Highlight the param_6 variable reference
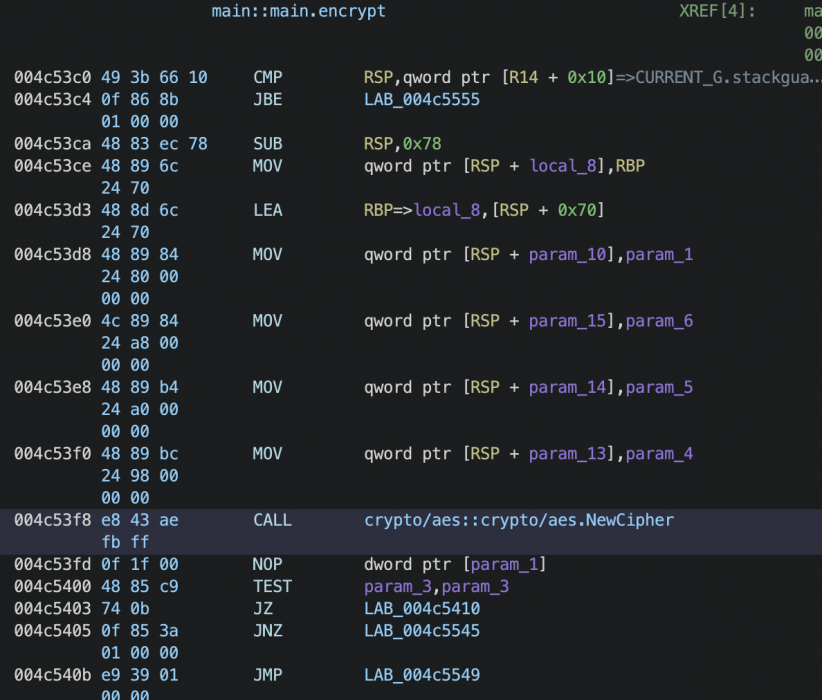The height and width of the screenshot is (700, 822). 658,321
